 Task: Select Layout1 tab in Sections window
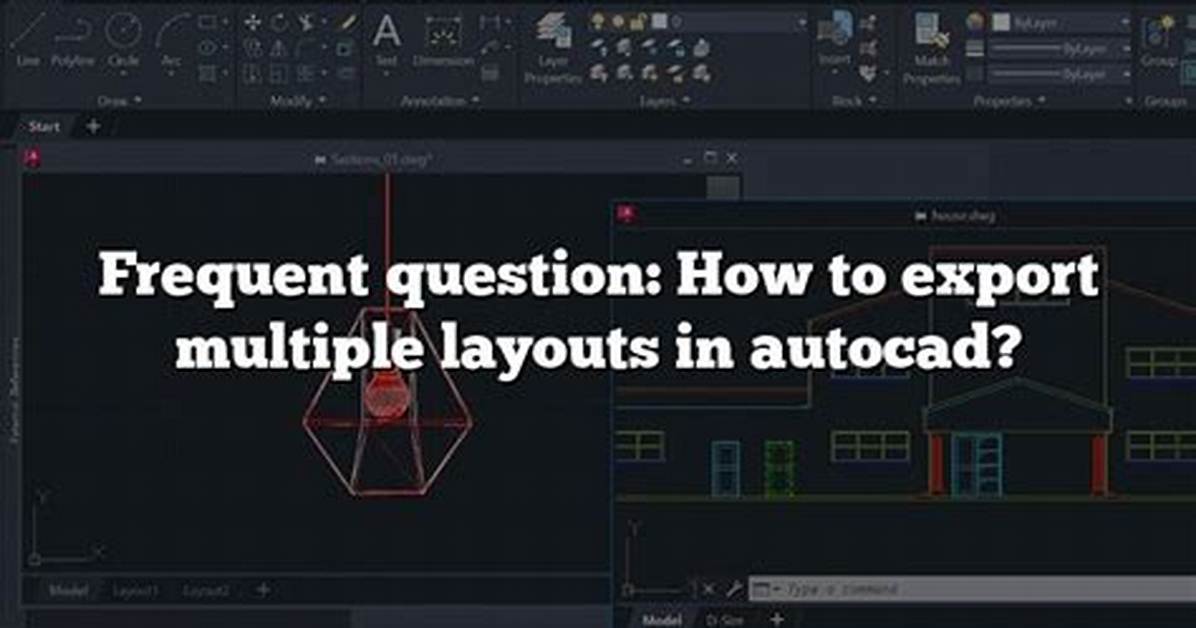[135, 590]
